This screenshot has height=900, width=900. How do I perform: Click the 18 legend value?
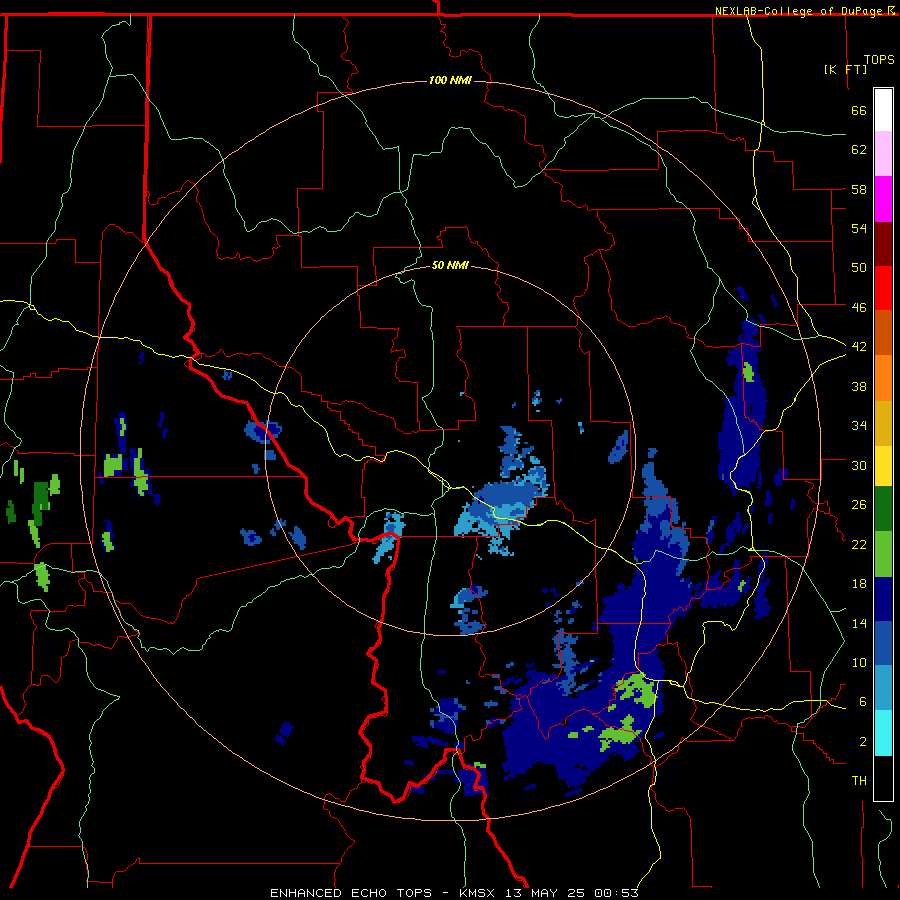(859, 584)
